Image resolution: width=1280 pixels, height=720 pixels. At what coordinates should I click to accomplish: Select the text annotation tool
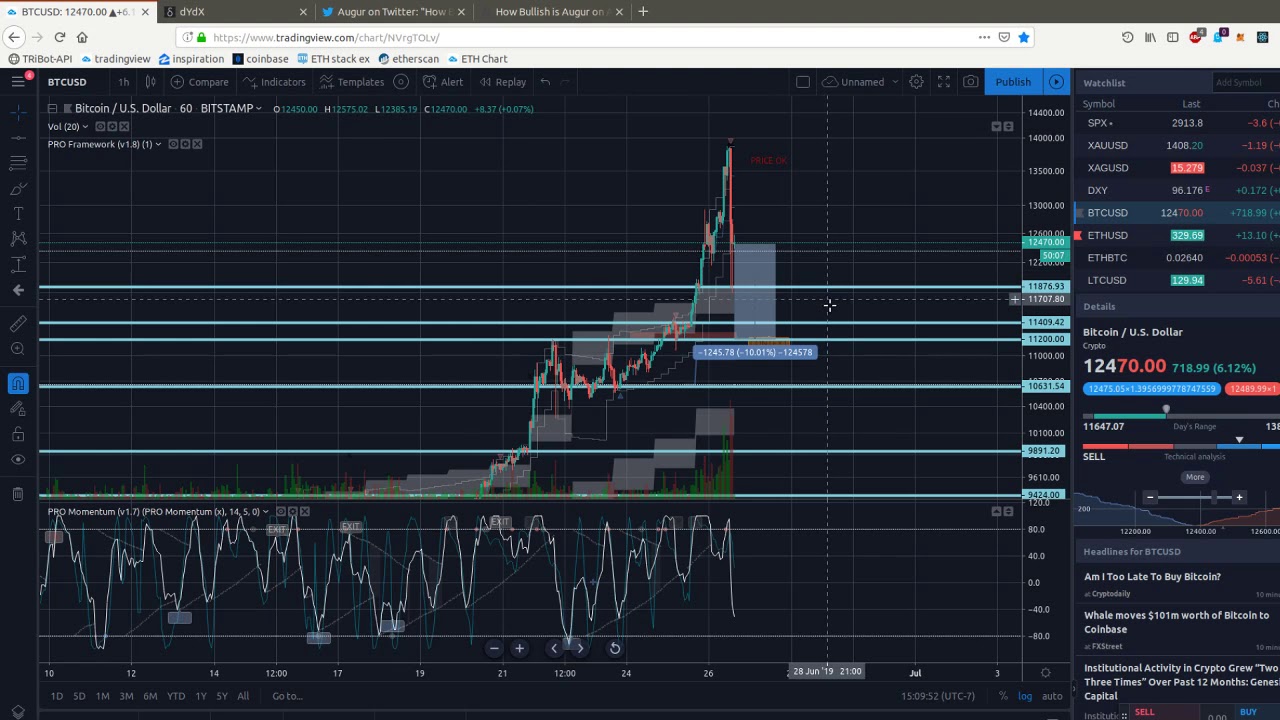pyautogui.click(x=18, y=213)
